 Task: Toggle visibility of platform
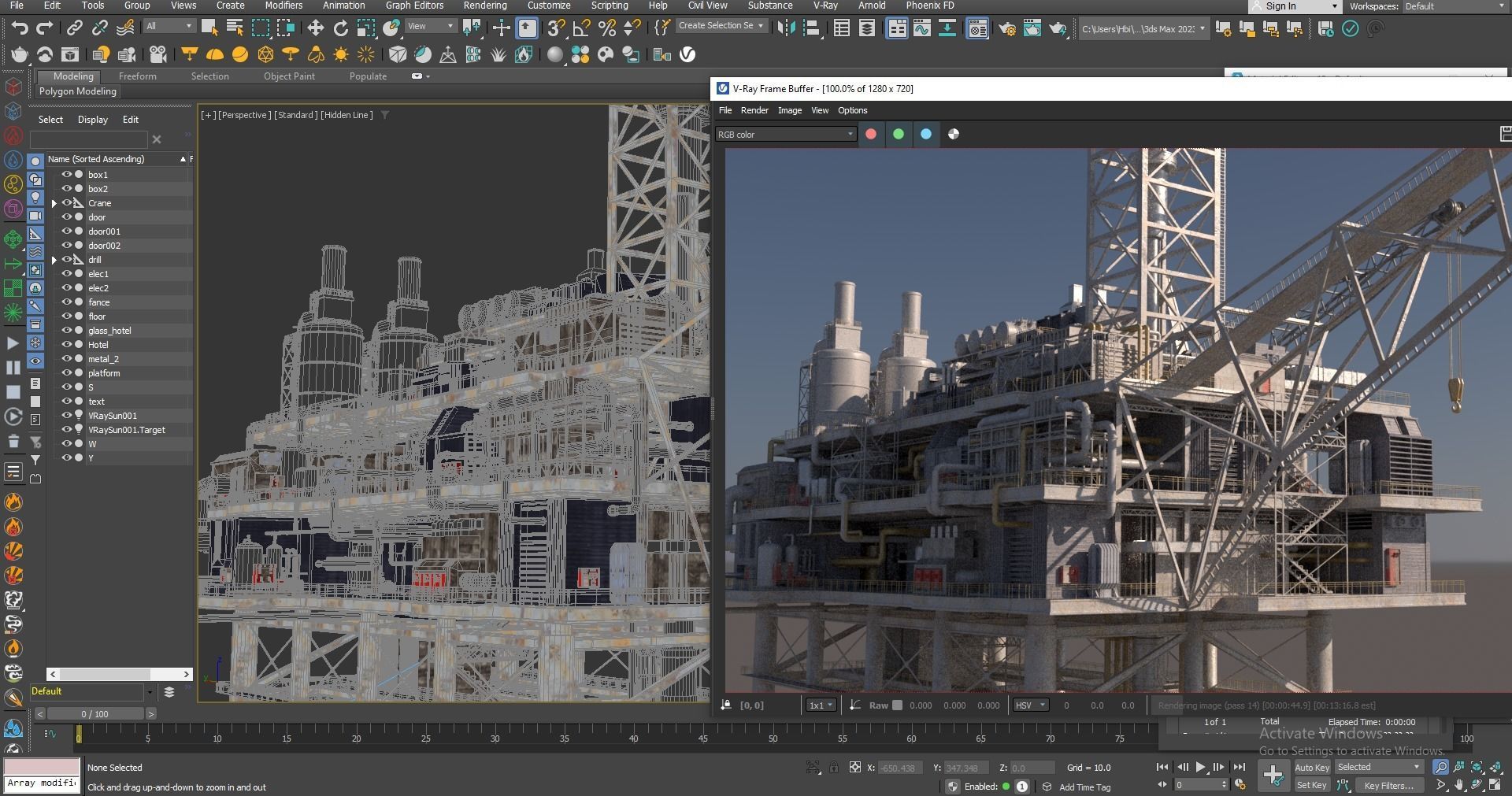(x=67, y=373)
